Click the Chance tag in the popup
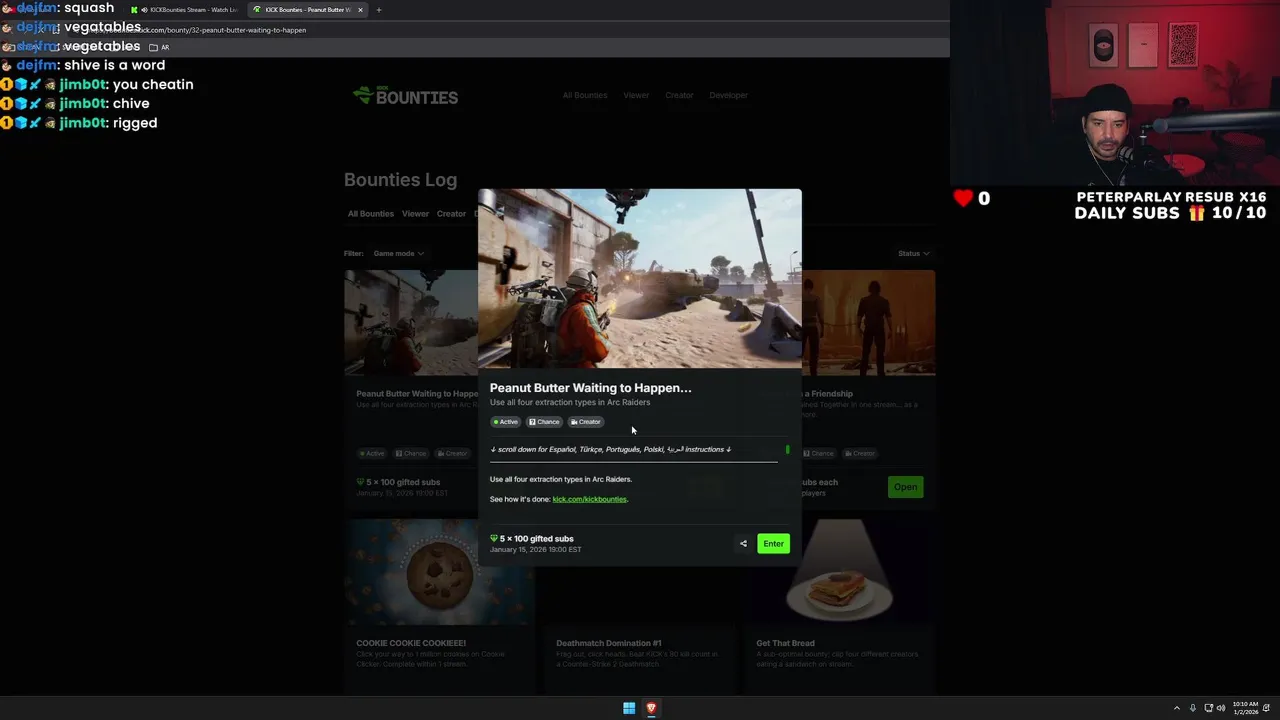The image size is (1280, 720). (x=544, y=422)
